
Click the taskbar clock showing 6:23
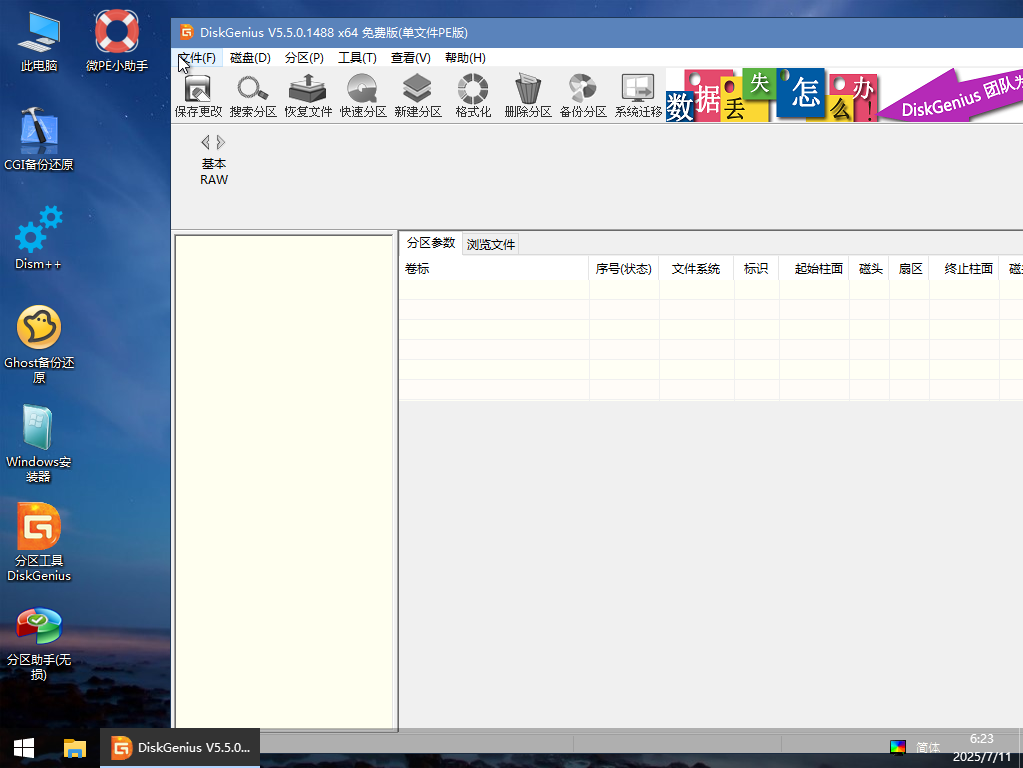tap(981, 747)
